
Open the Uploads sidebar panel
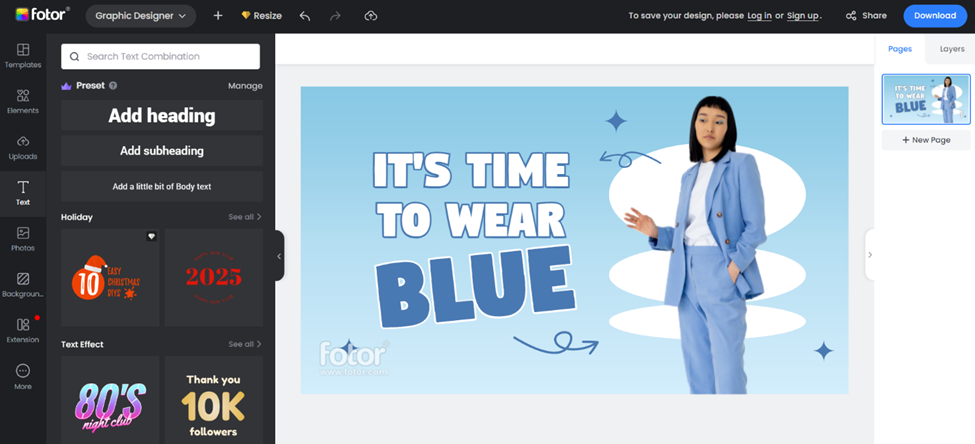(23, 148)
